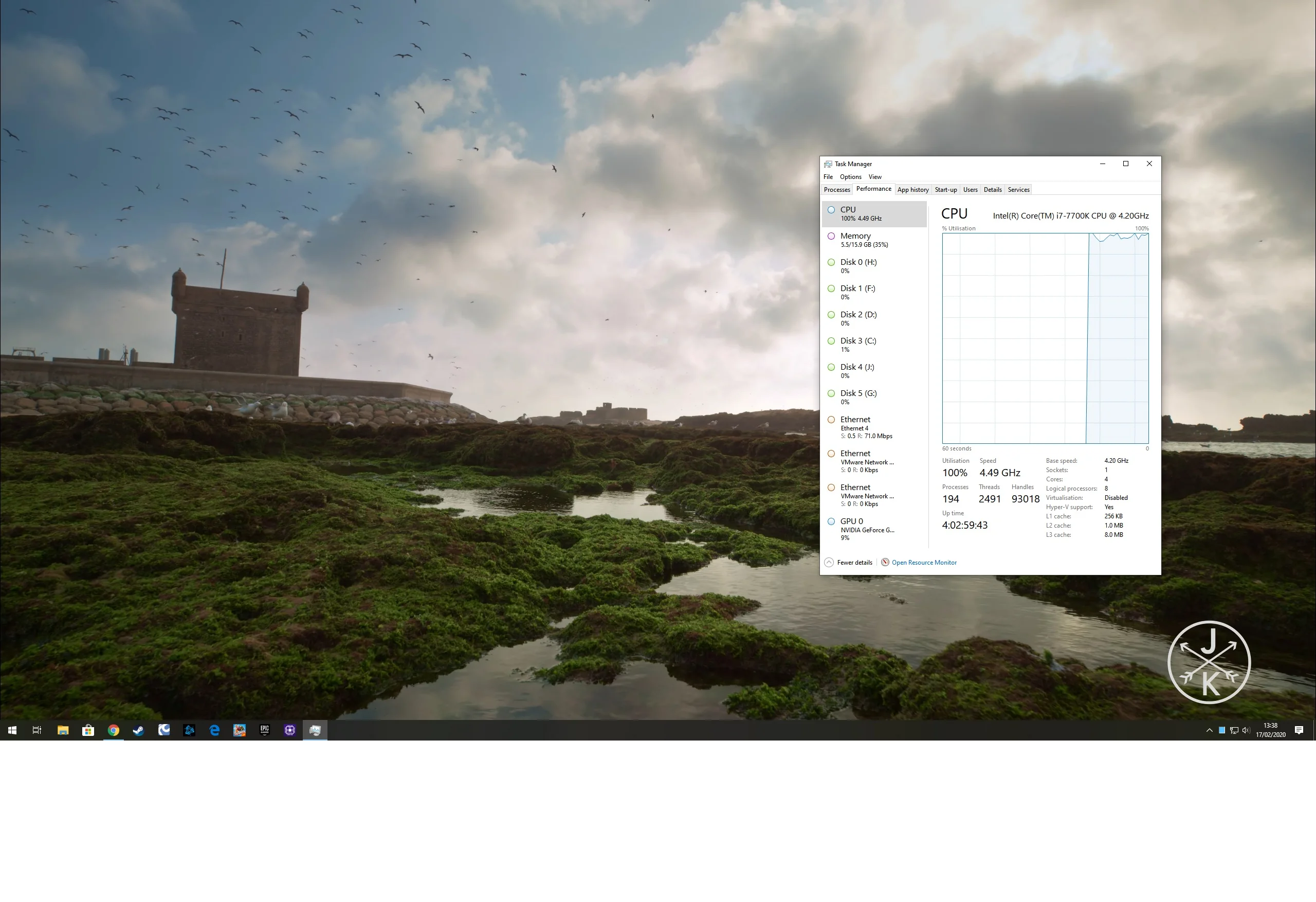
Task: Launch Google Chrome from the taskbar
Action: click(113, 730)
